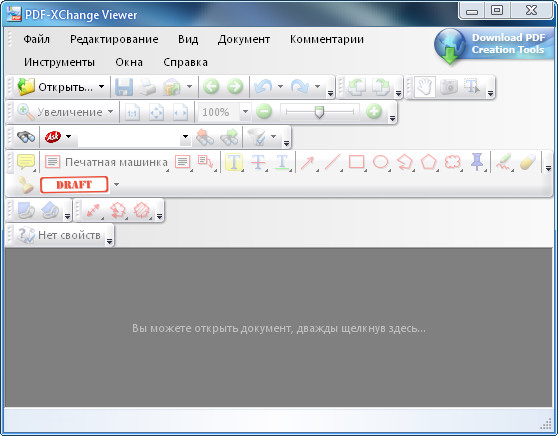558x436 pixels.
Task: Click the find previous binoculars icon
Action: pos(204,137)
